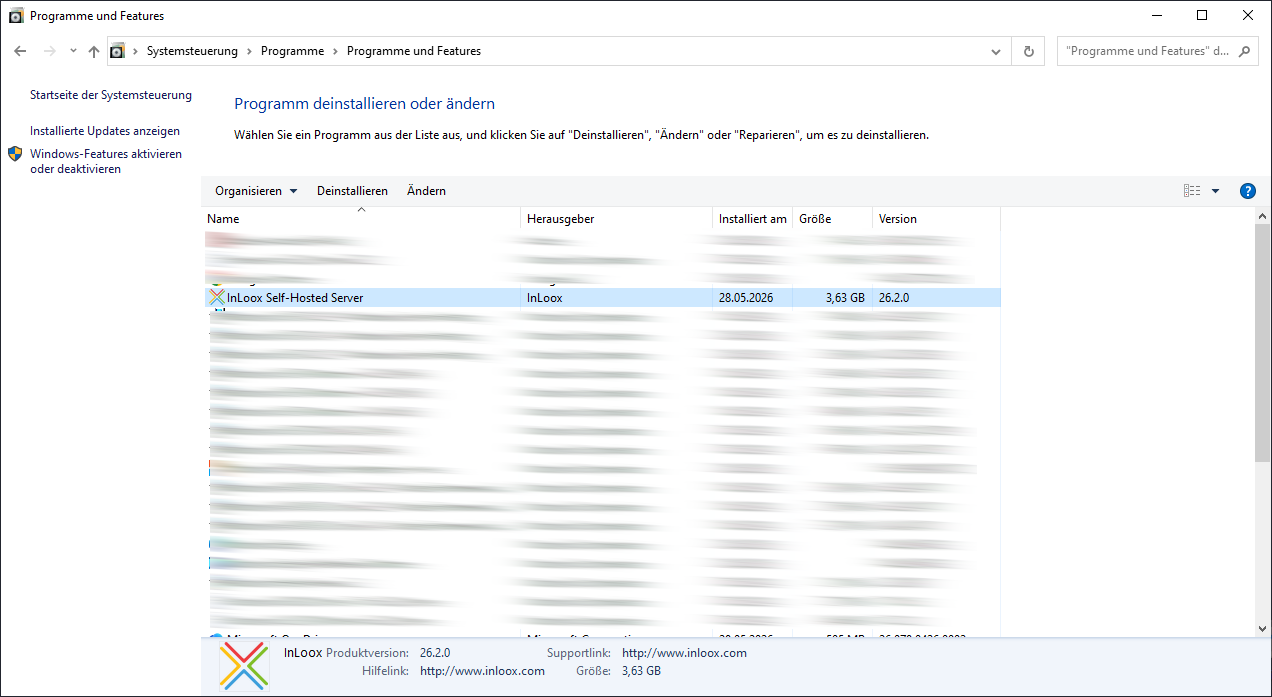Click scrollbar up arrow of program list
This screenshot has width=1272, height=697.
pos(1263,216)
